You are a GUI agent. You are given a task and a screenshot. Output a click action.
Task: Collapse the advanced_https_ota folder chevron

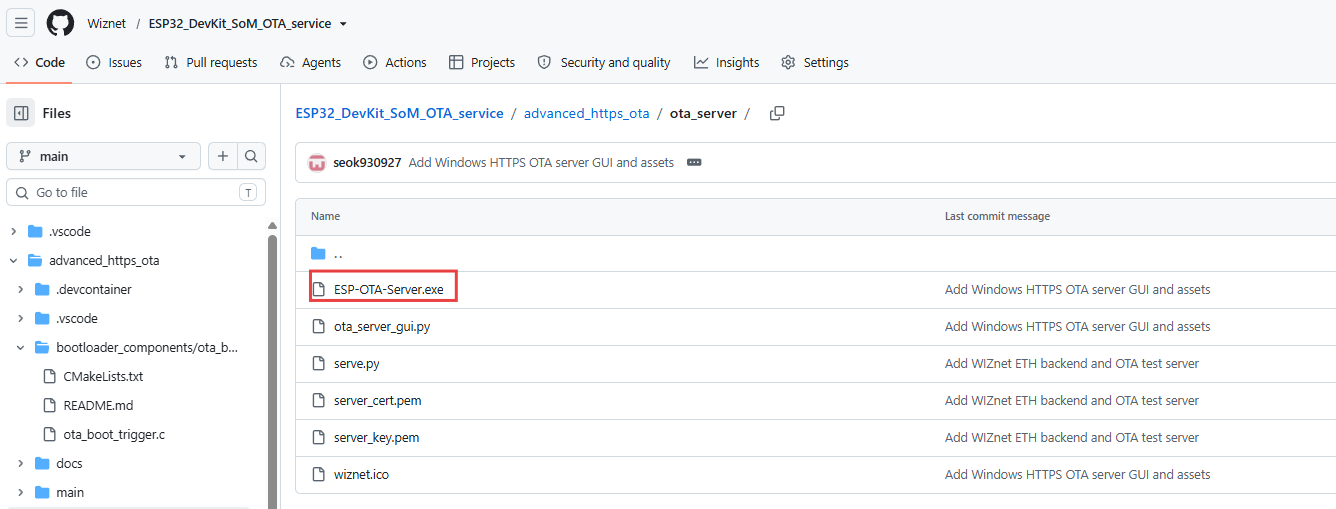coord(14,260)
